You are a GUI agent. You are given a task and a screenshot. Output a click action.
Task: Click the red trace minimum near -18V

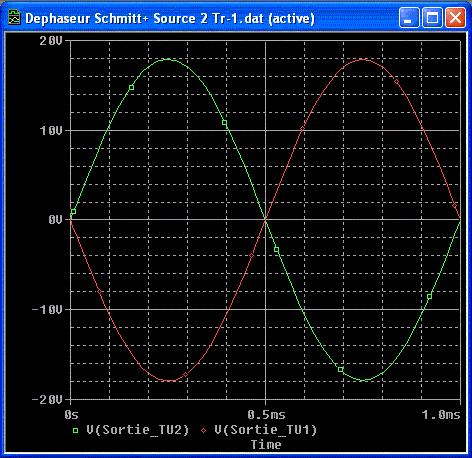tap(169, 380)
